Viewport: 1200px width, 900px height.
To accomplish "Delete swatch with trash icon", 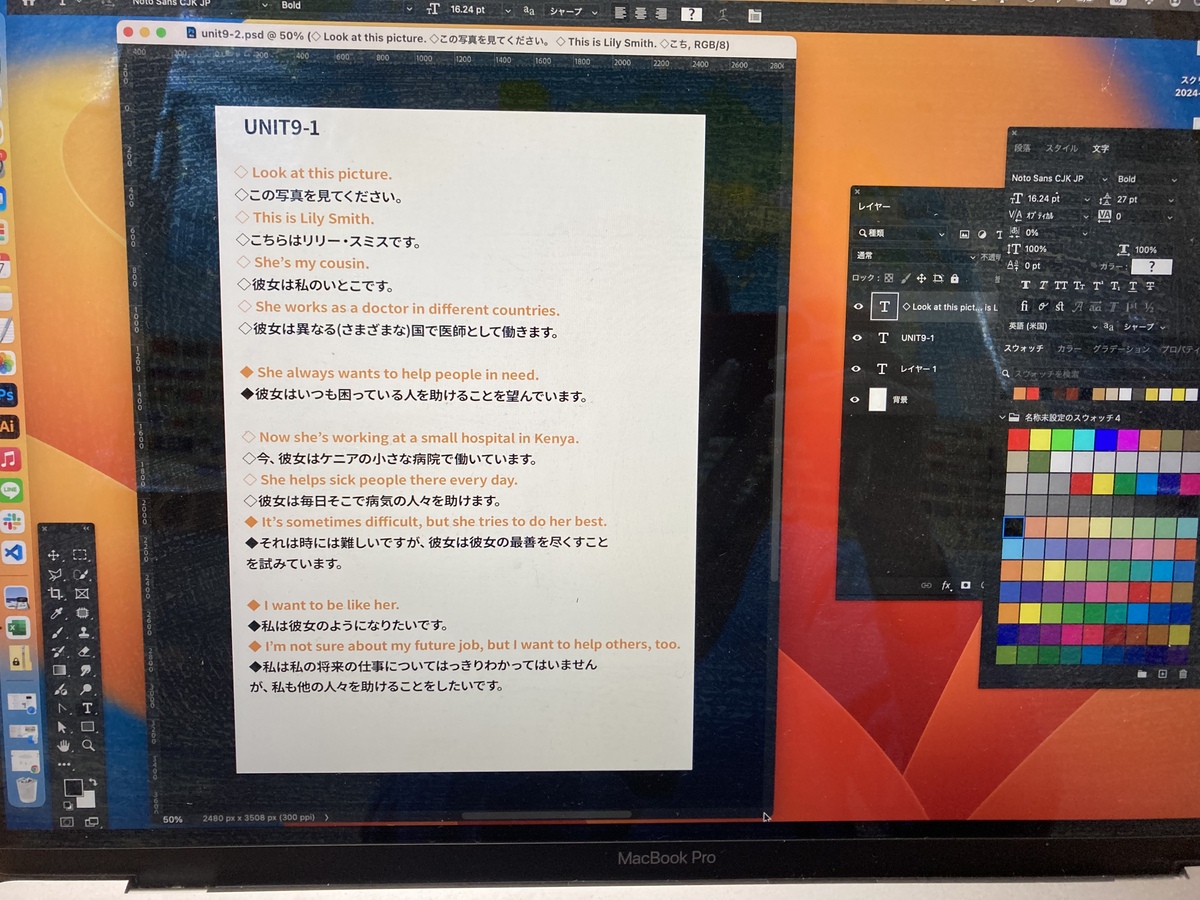I will click(1183, 674).
